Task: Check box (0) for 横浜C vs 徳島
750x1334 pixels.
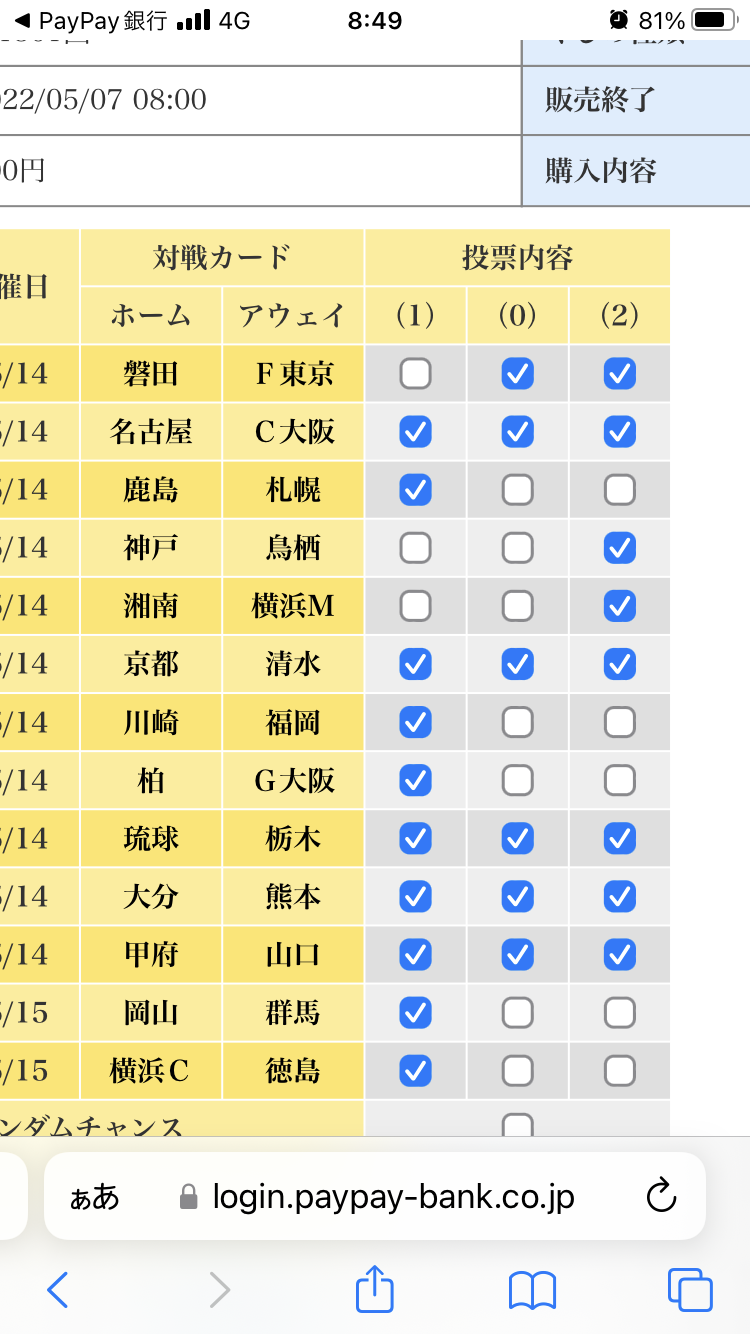Action: 517,1071
